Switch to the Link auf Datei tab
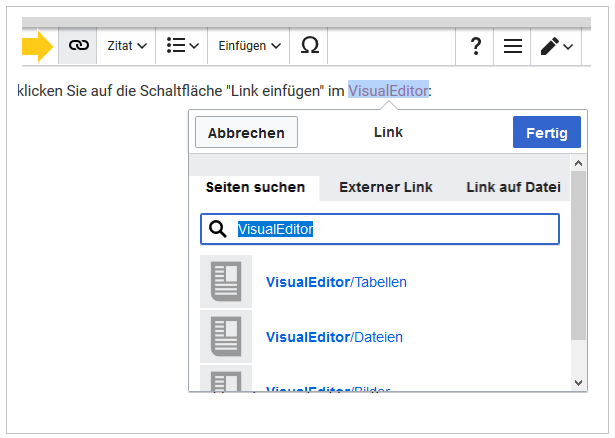Screen dimensions: 615x438 [512, 187]
